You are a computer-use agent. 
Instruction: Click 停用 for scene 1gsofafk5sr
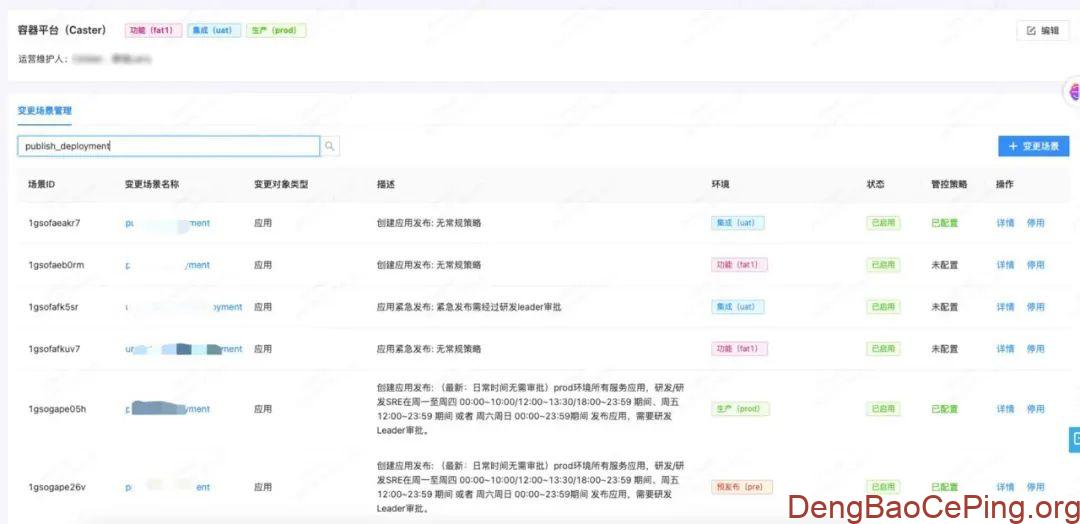tap(1035, 307)
